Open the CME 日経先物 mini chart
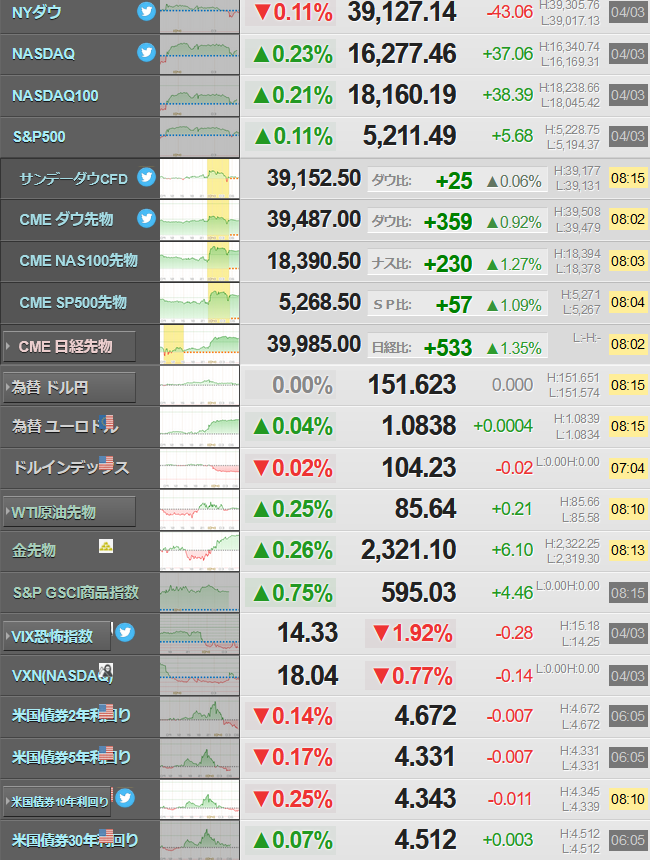This screenshot has height=860, width=650. pyautogui.click(x=200, y=344)
